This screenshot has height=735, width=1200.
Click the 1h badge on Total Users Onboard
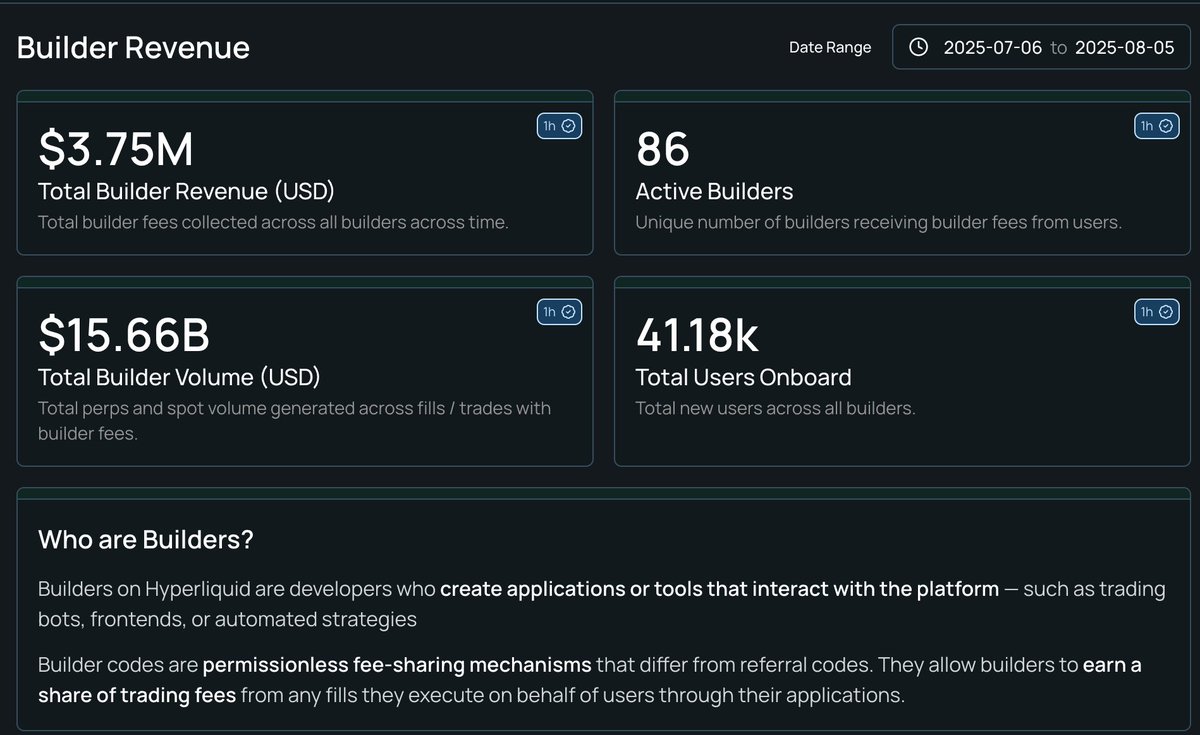point(1157,312)
